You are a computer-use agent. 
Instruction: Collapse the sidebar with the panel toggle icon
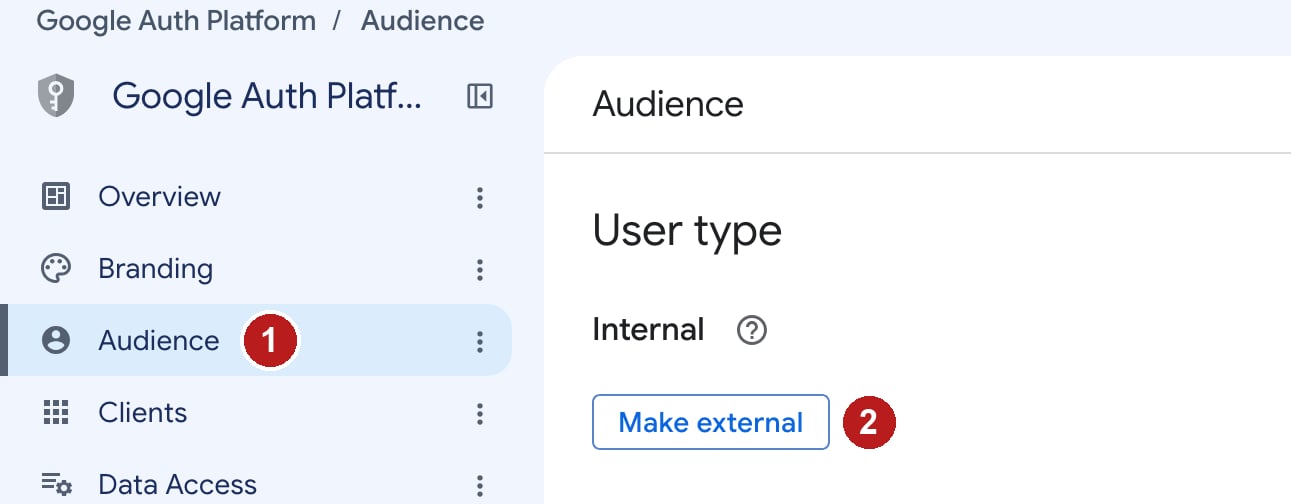click(x=480, y=97)
